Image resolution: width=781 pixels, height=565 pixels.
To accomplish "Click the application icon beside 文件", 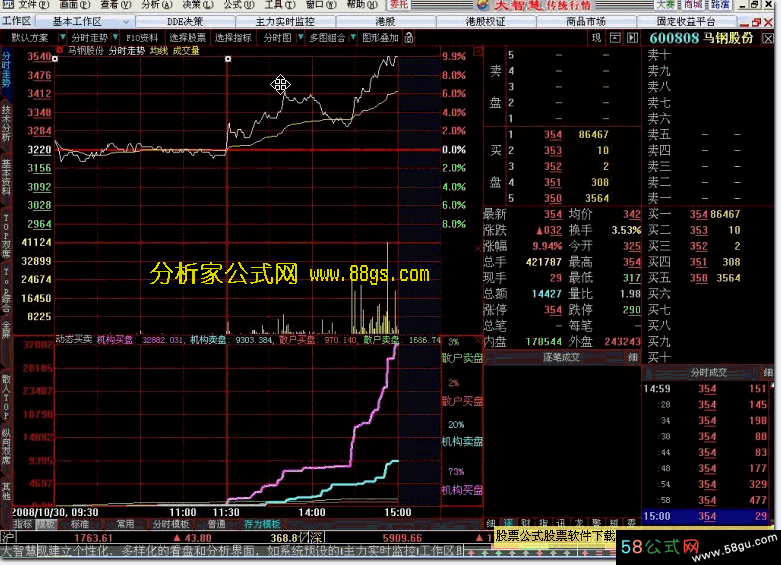I will pyautogui.click(x=8, y=4).
